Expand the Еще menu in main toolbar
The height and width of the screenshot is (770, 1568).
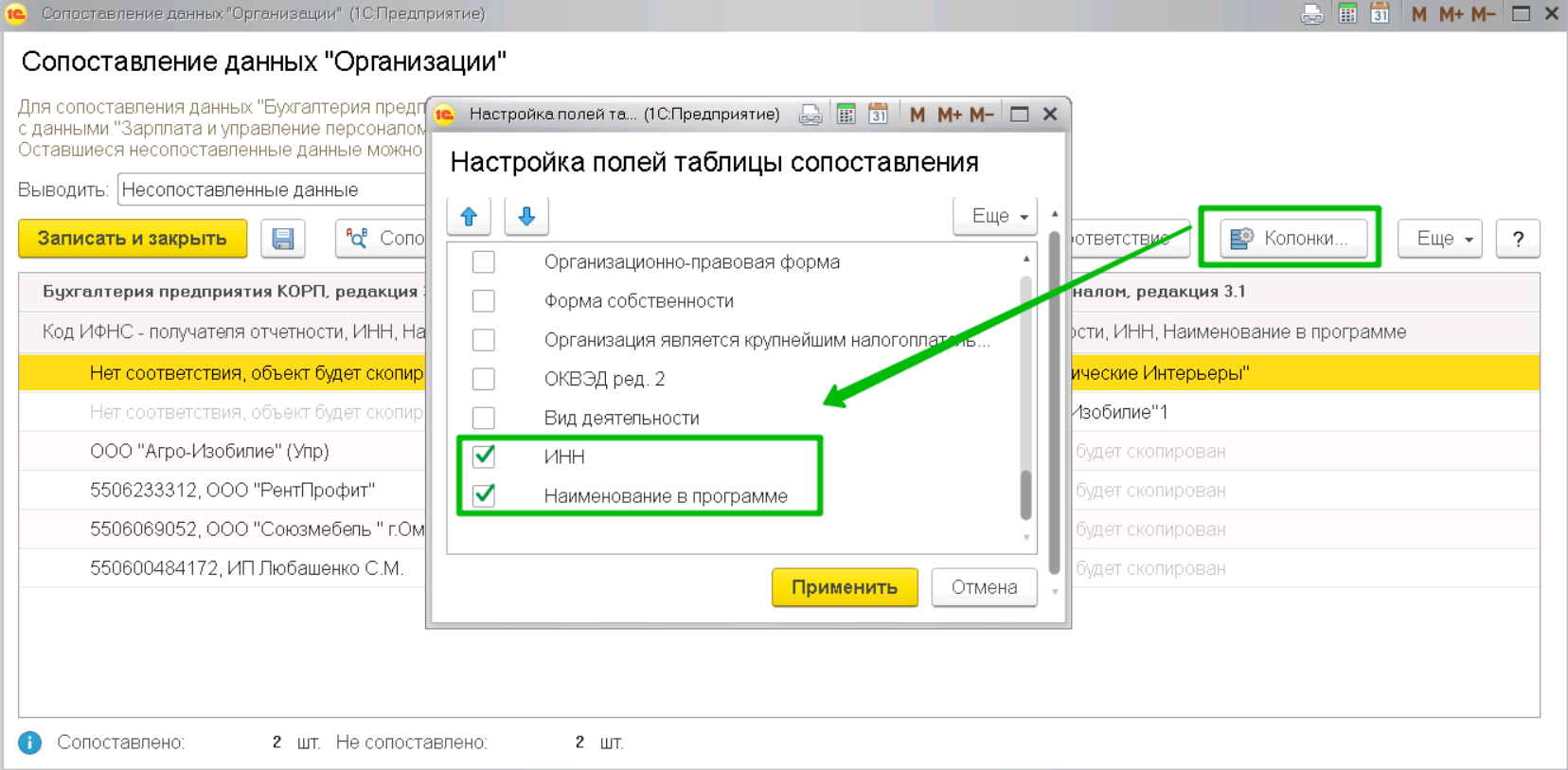(x=1440, y=239)
